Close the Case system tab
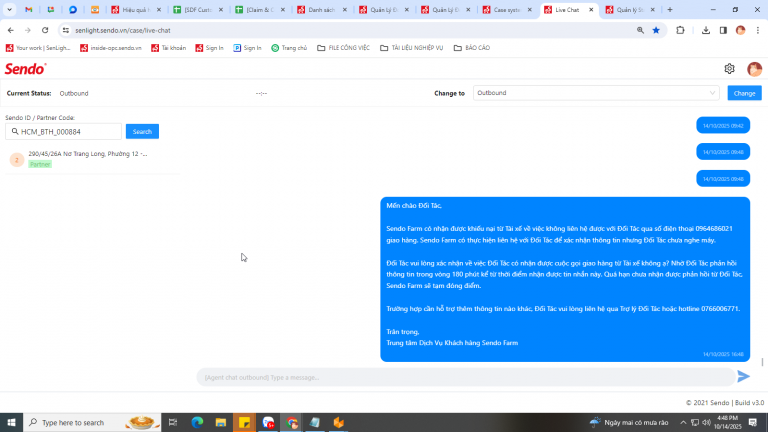 [x=529, y=10]
